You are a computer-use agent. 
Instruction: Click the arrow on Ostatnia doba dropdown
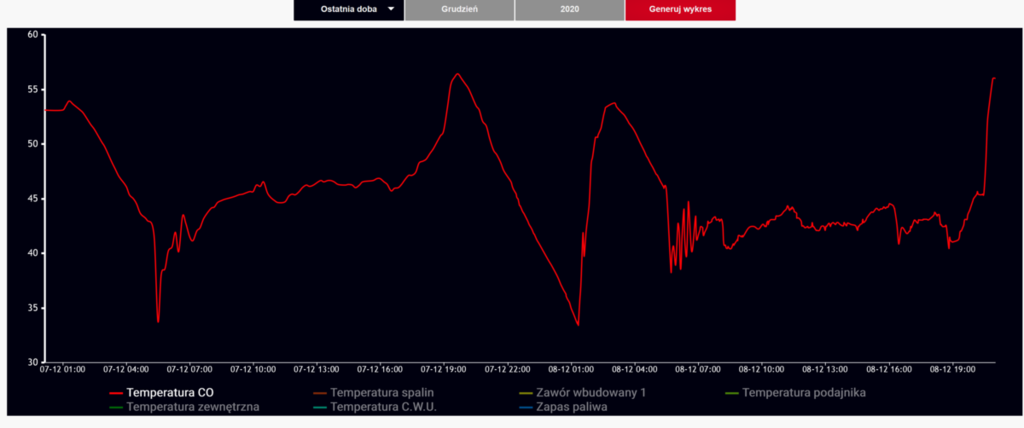pos(391,10)
